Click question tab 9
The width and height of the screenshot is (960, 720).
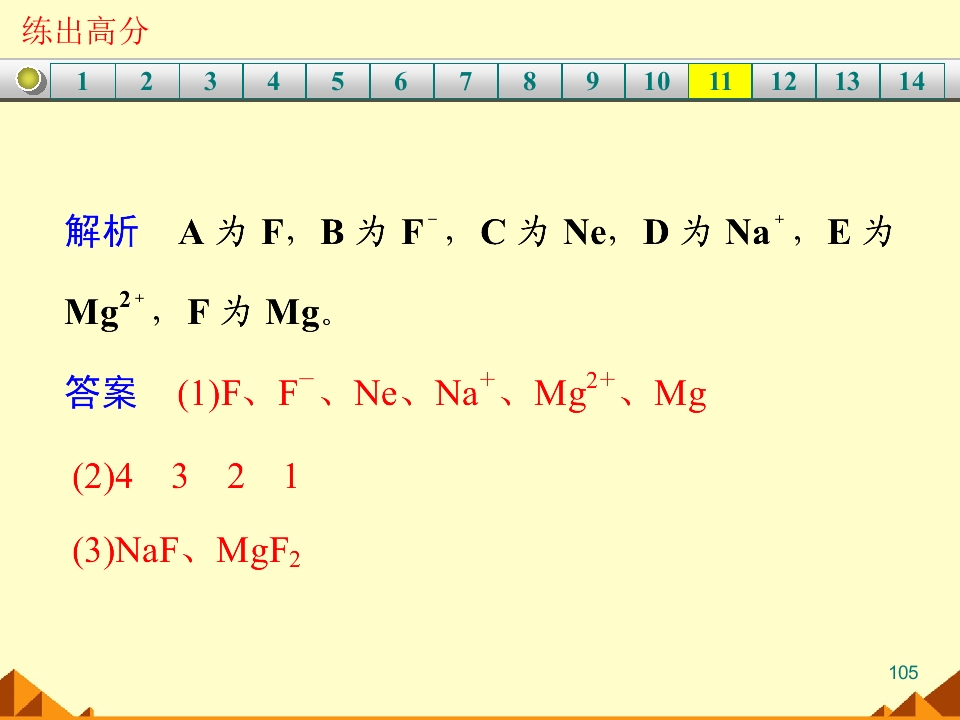(593, 81)
